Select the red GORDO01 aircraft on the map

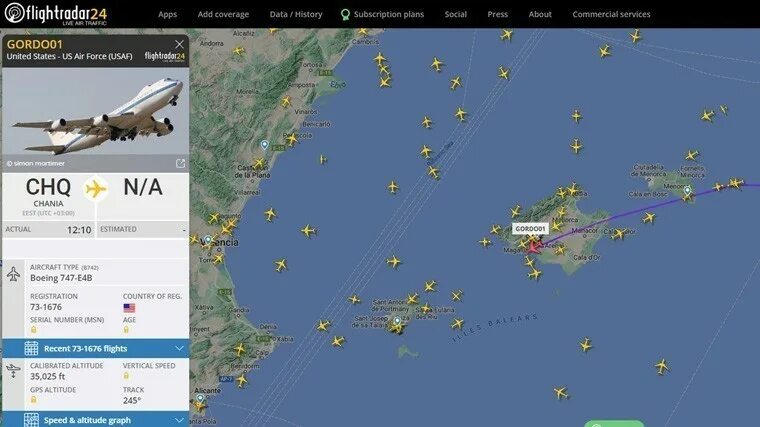533,247
